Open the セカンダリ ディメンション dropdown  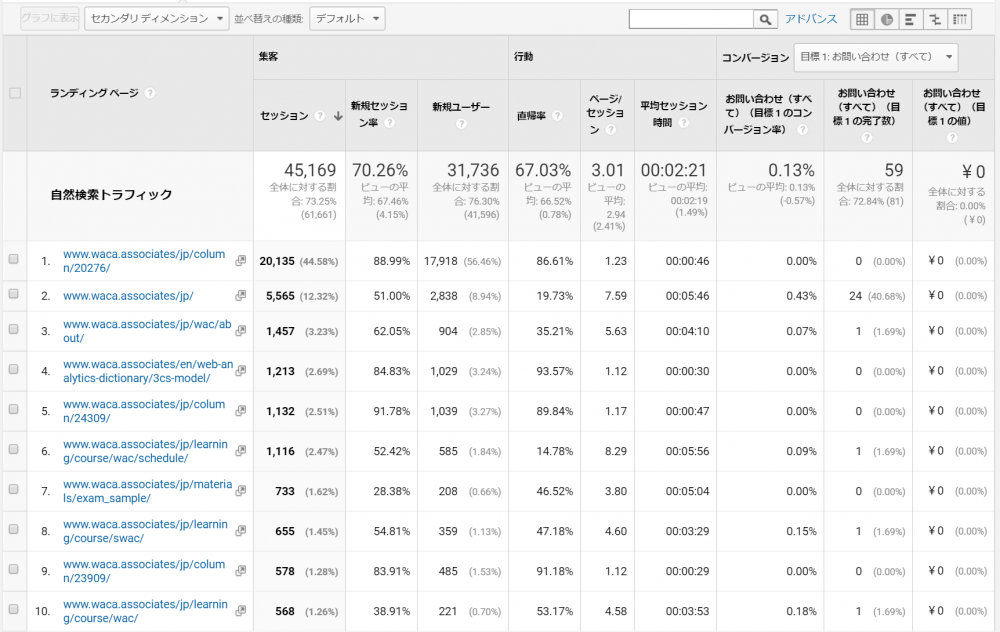157,18
